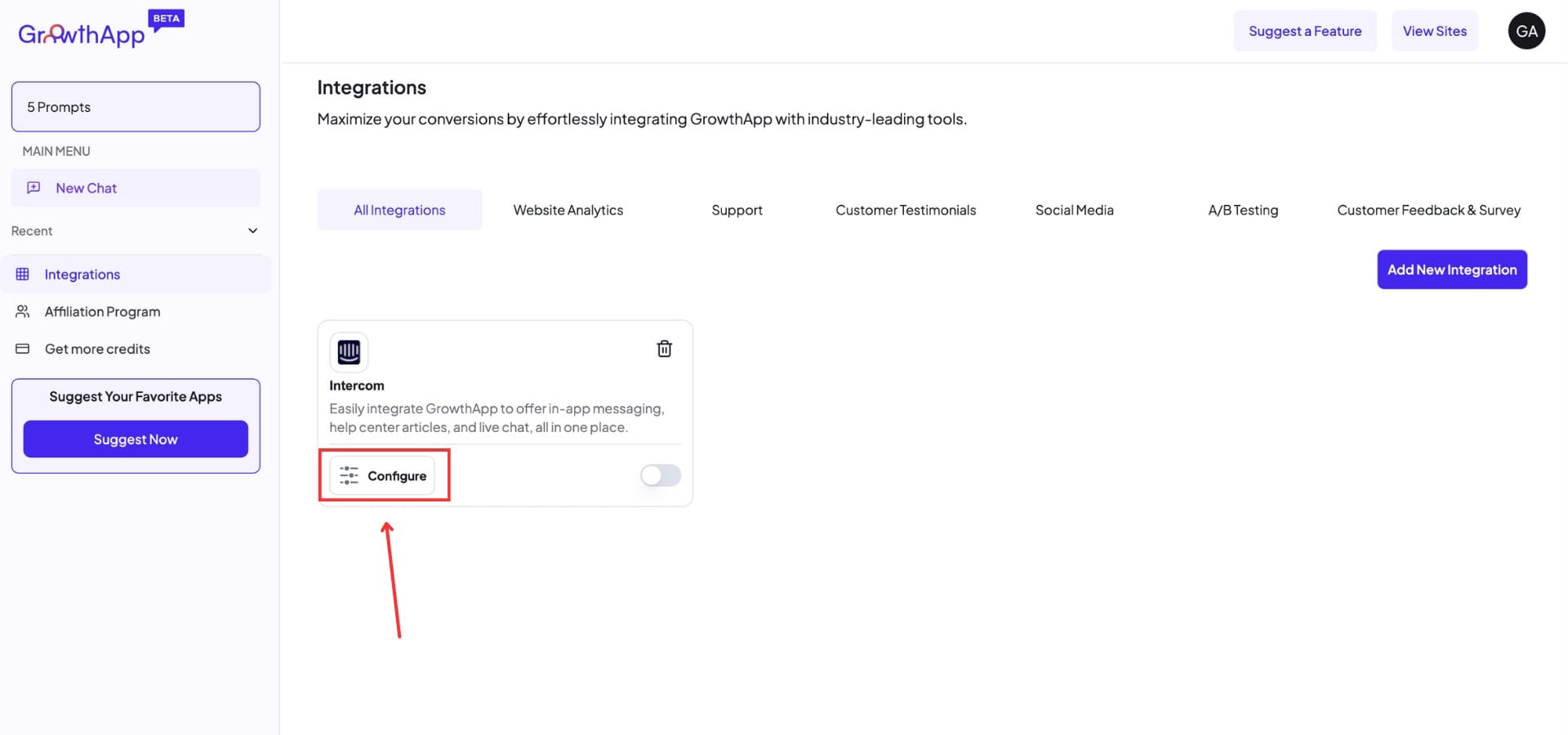Screen dimensions: 1568x735
Task: Start a New Chat
Action: pyautogui.click(x=136, y=188)
